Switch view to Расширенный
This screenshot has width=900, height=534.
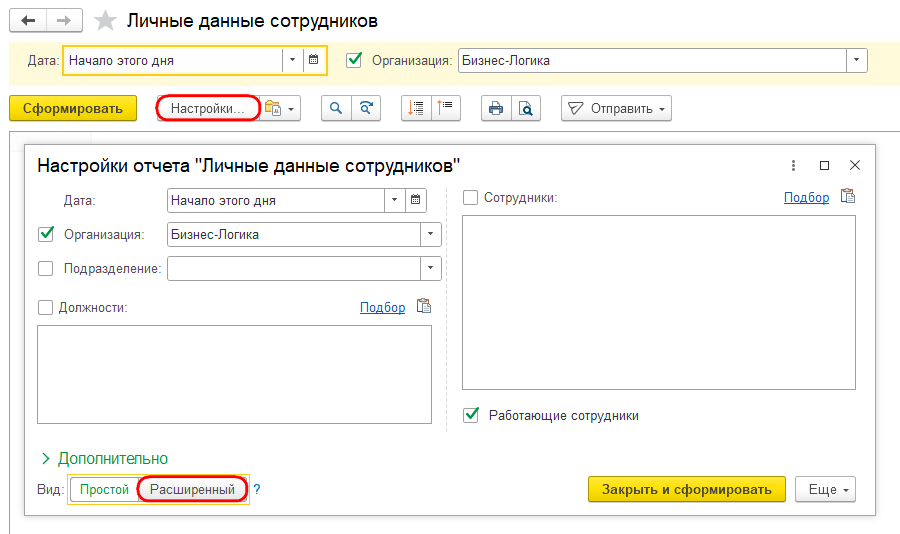192,489
